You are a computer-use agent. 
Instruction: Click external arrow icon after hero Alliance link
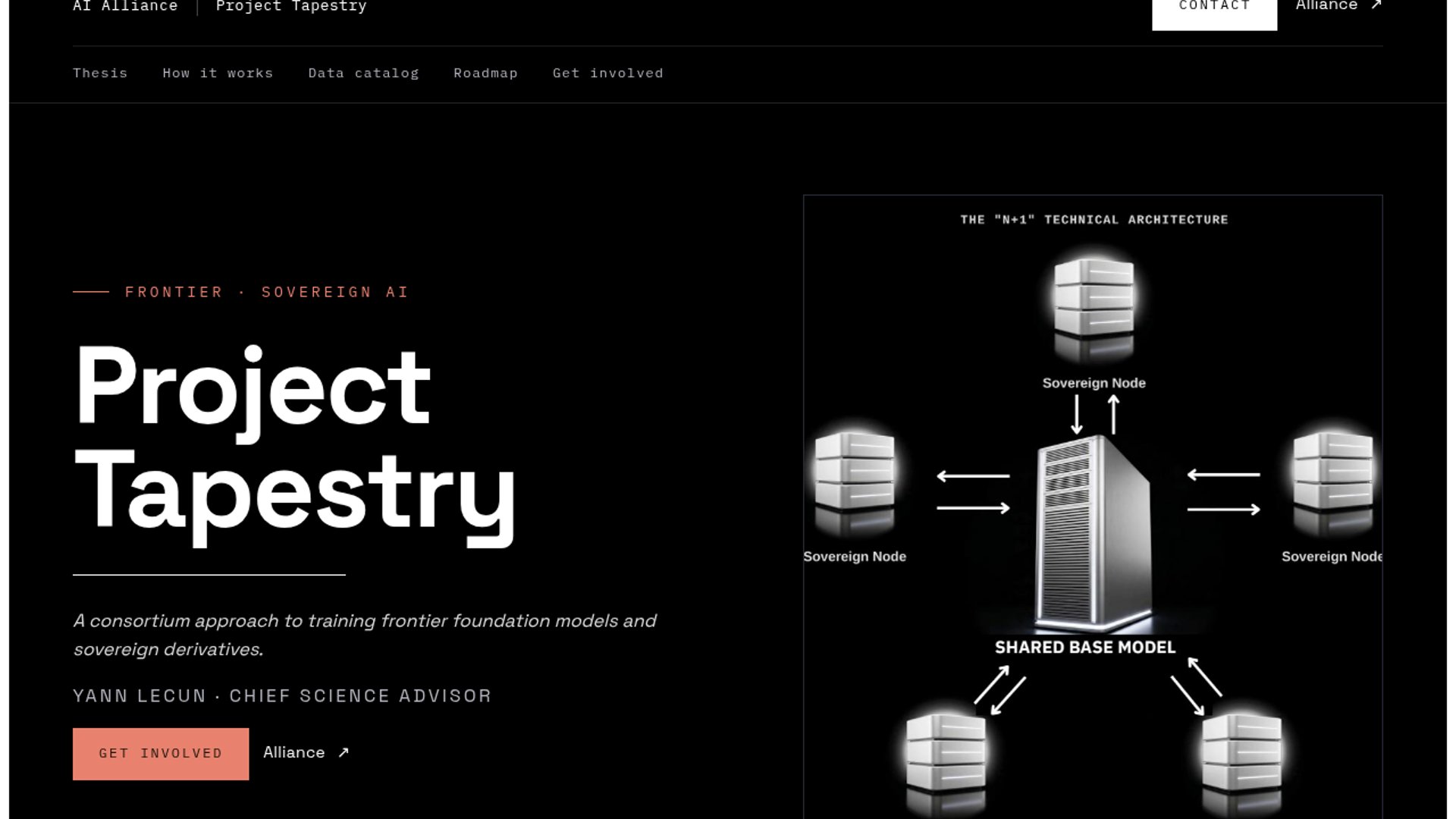344,753
